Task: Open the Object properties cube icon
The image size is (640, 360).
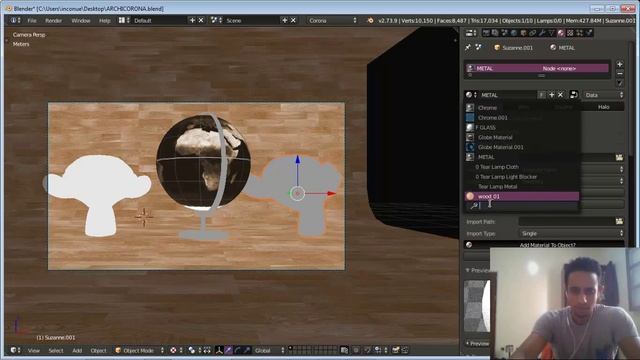Action: [523, 33]
